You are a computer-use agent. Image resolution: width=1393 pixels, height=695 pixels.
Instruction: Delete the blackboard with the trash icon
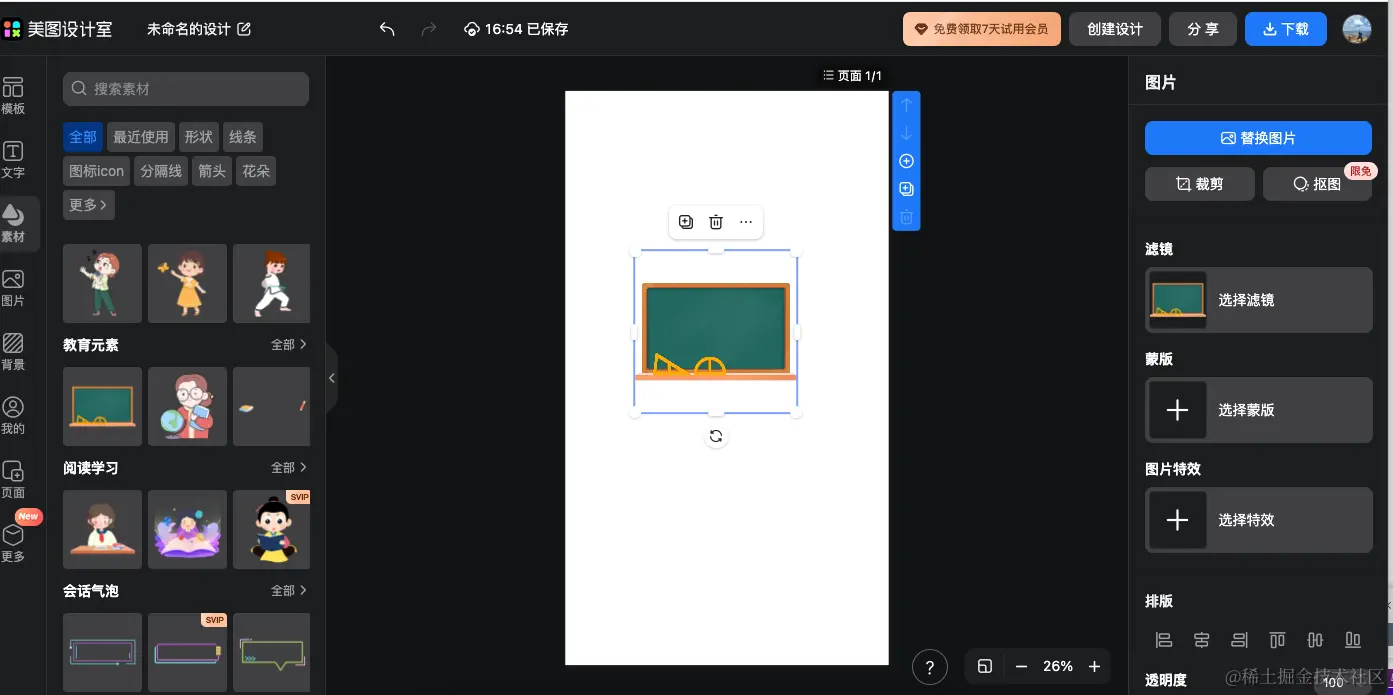tap(715, 221)
